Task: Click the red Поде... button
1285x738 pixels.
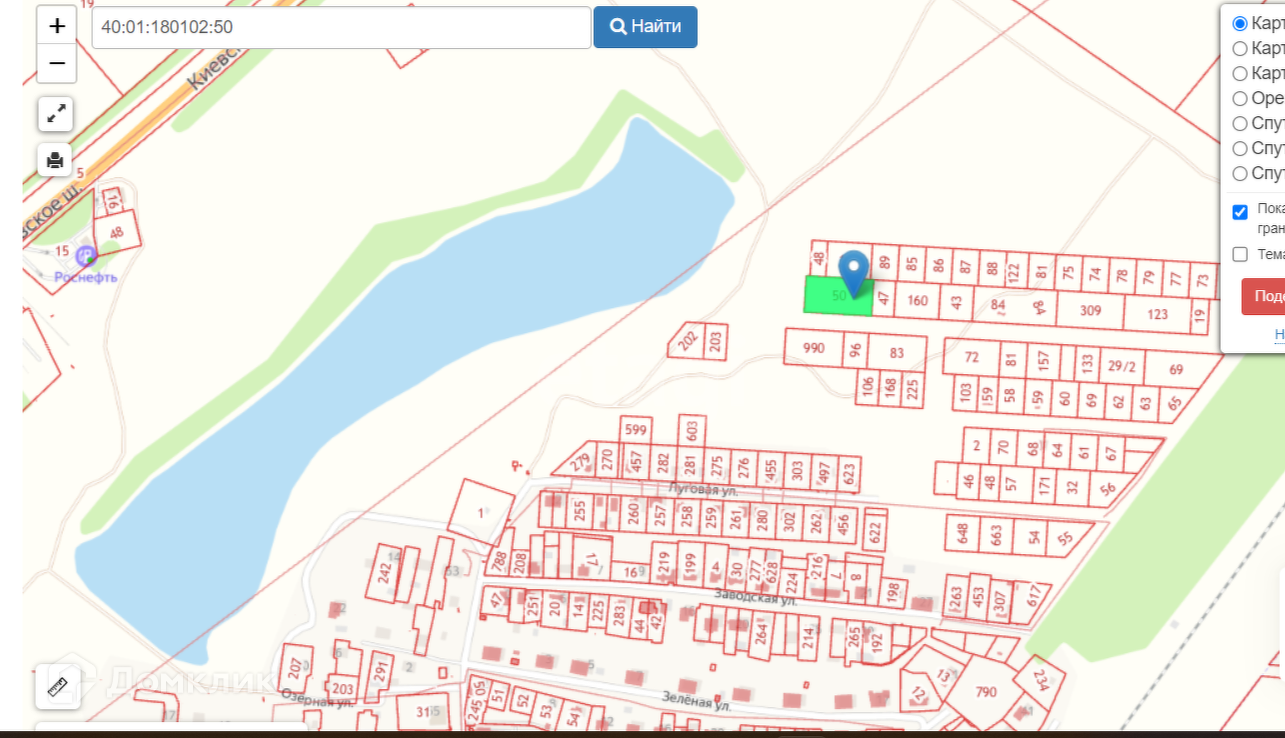Action: (x=1263, y=296)
